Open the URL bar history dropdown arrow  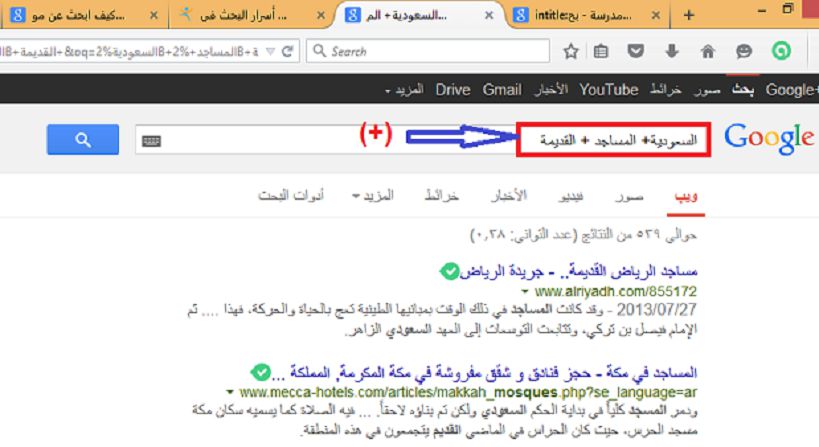point(270,51)
